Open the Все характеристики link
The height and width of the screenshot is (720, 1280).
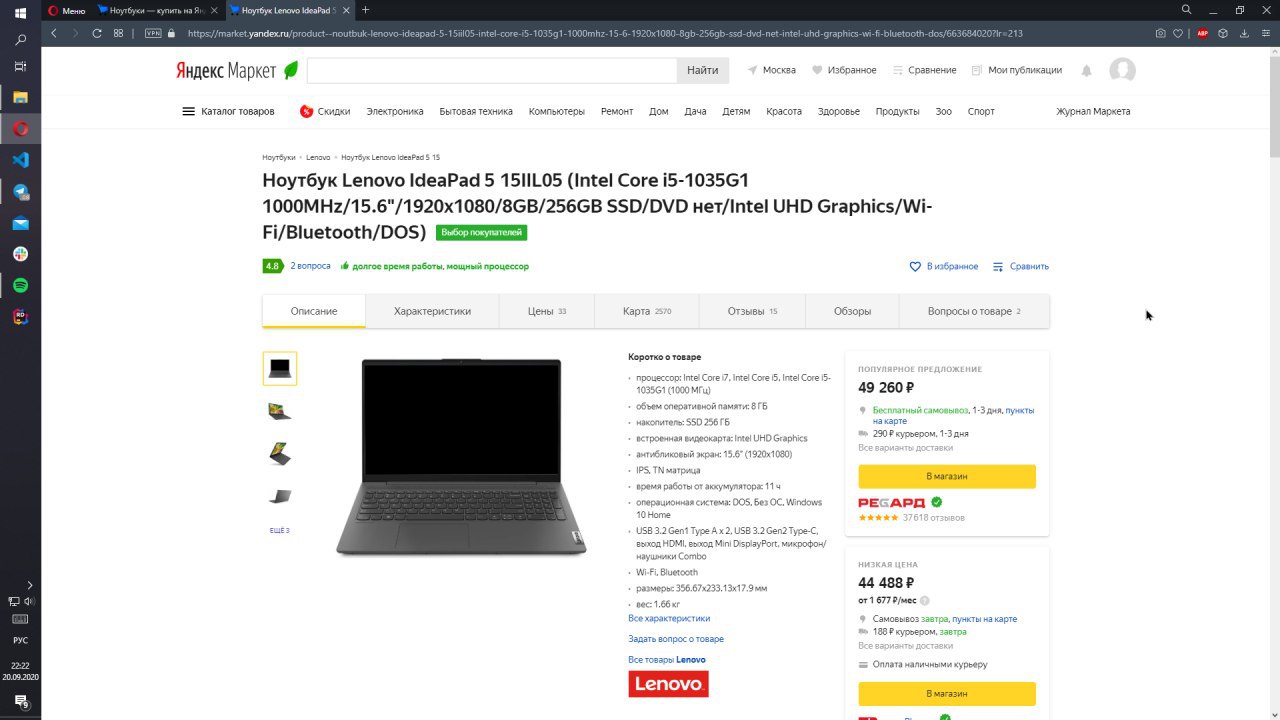[669, 619]
